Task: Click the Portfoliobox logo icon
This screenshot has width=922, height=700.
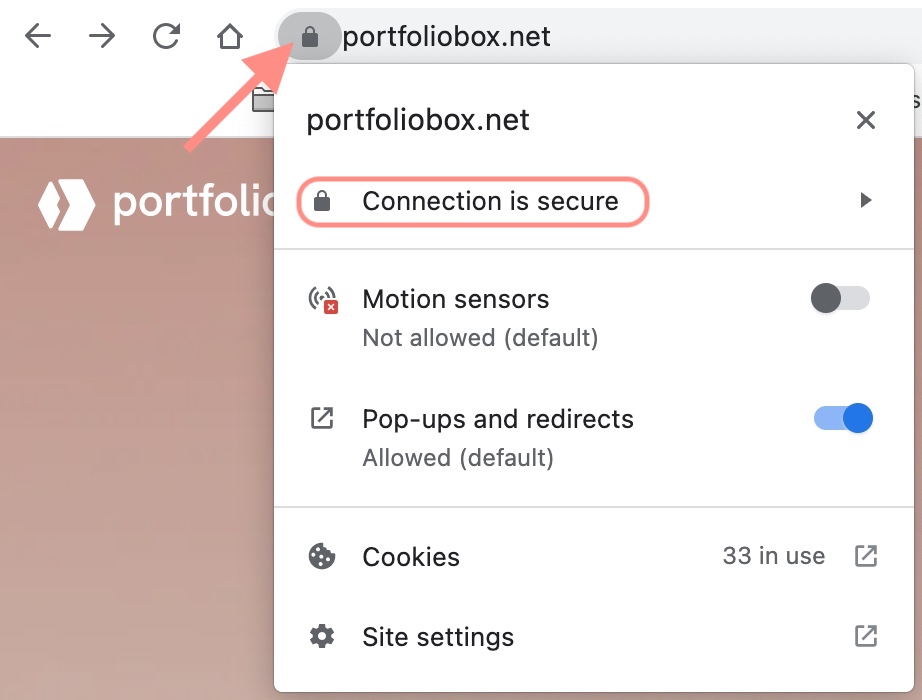Action: pos(66,203)
